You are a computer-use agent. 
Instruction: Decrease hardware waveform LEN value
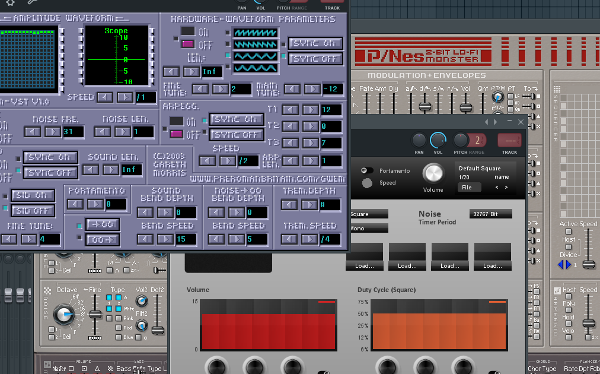[171, 72]
